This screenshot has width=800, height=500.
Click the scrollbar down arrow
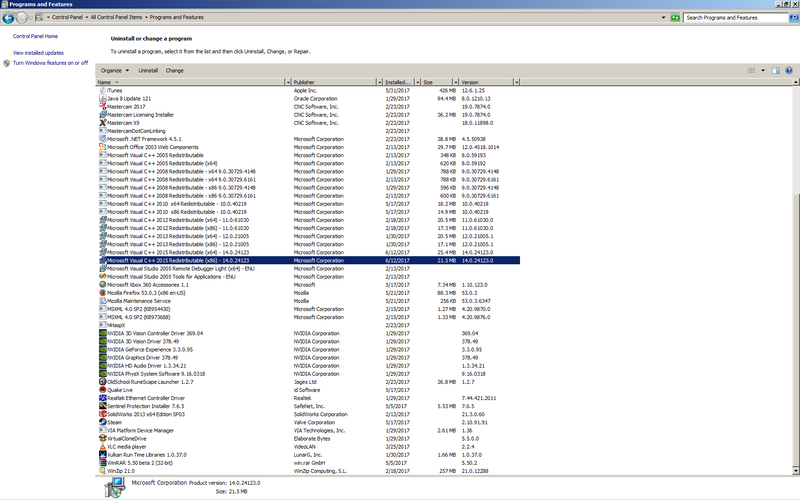(795, 470)
